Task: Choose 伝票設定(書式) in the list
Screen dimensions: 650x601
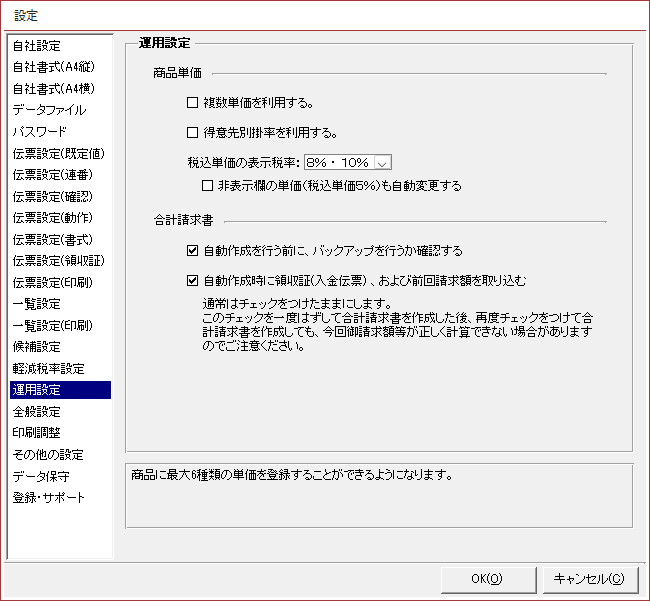Action: coord(60,240)
